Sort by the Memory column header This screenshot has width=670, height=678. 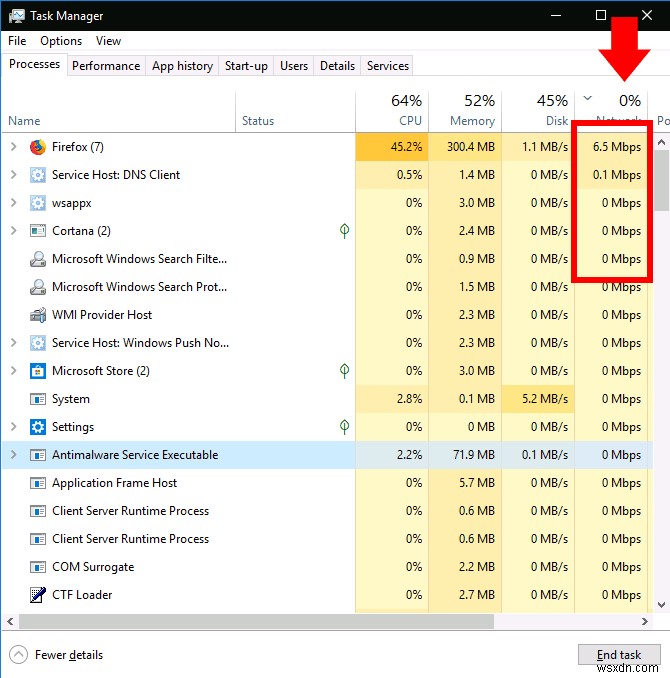tap(465, 111)
